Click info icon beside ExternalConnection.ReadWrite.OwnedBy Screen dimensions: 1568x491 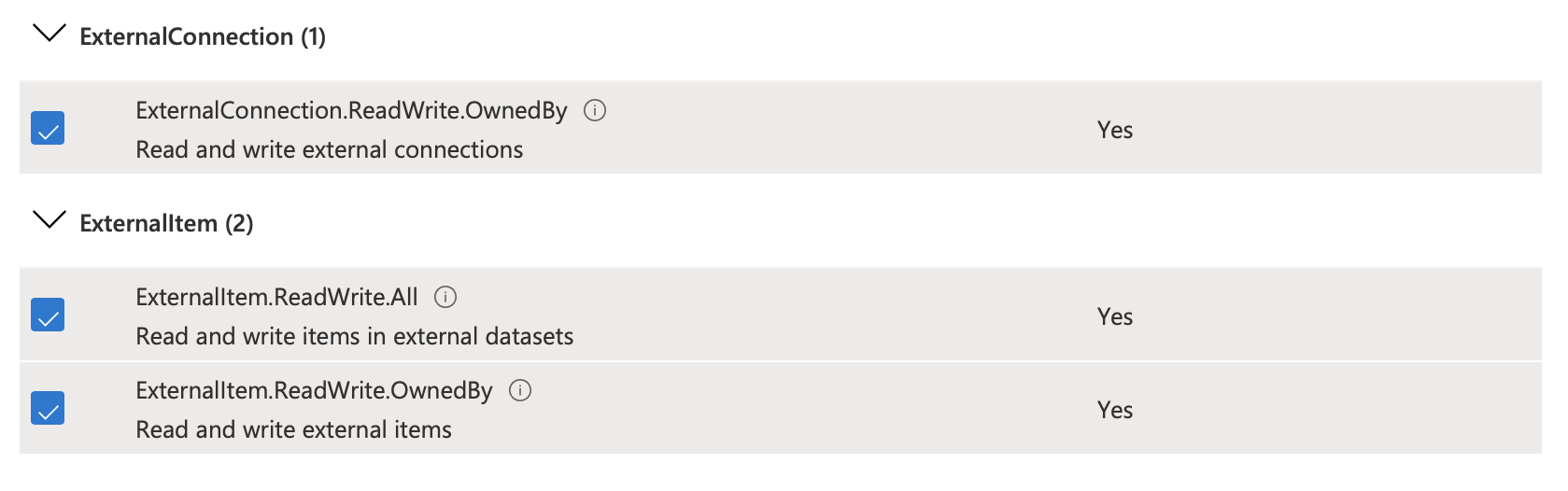595,110
